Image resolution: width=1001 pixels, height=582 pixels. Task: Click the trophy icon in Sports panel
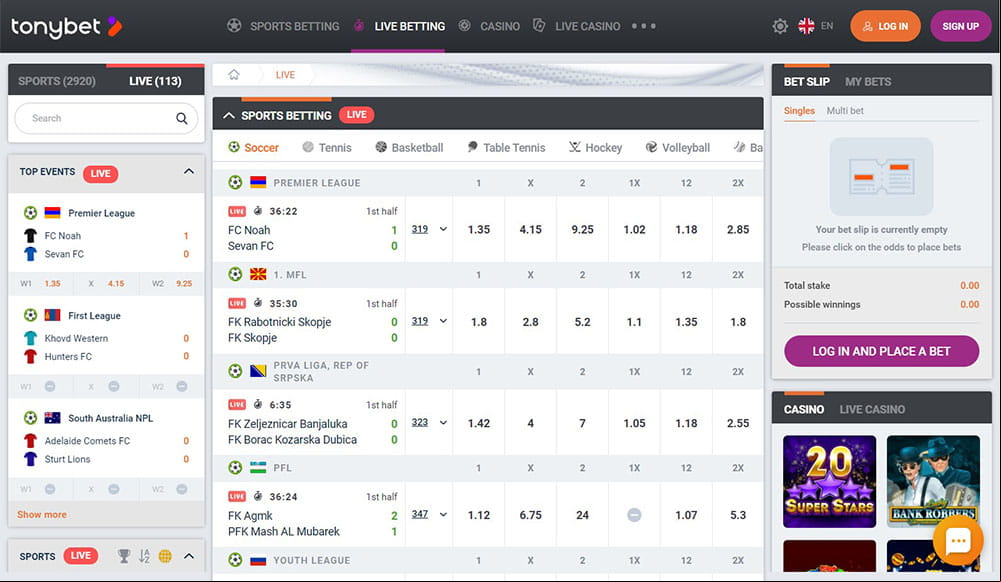pos(124,556)
